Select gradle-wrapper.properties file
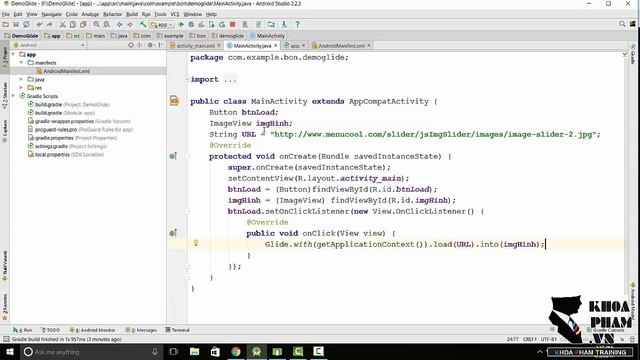 coord(79,121)
